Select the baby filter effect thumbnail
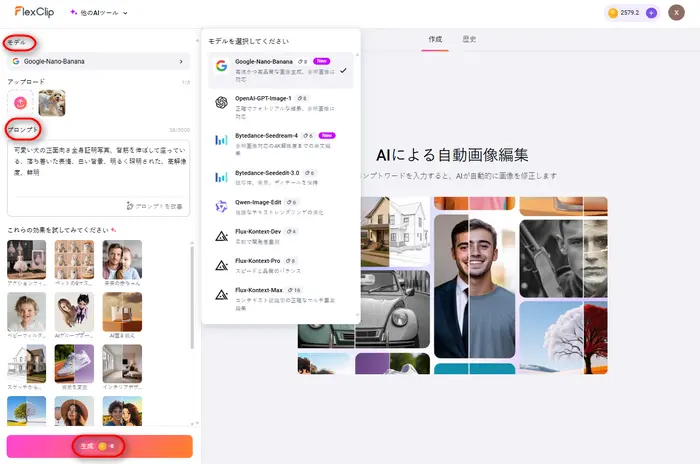 [26, 311]
